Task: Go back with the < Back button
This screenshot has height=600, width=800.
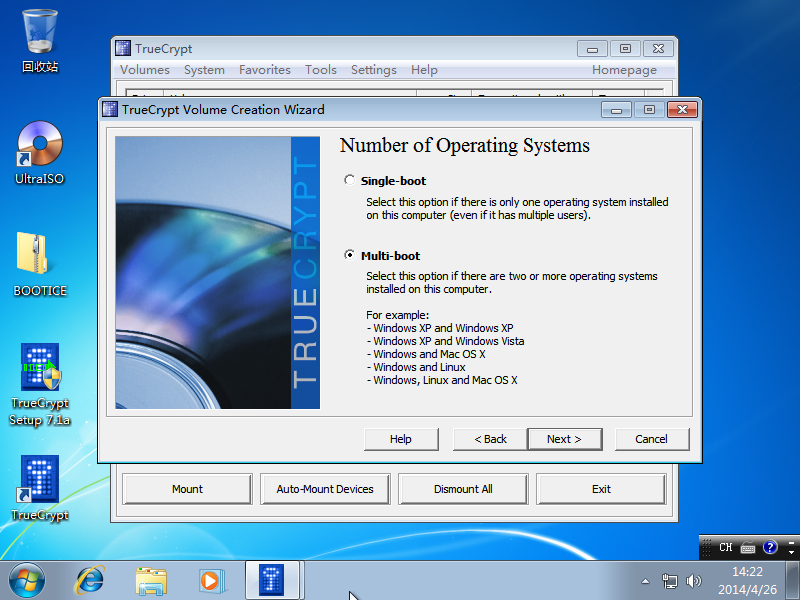Action: coord(490,439)
